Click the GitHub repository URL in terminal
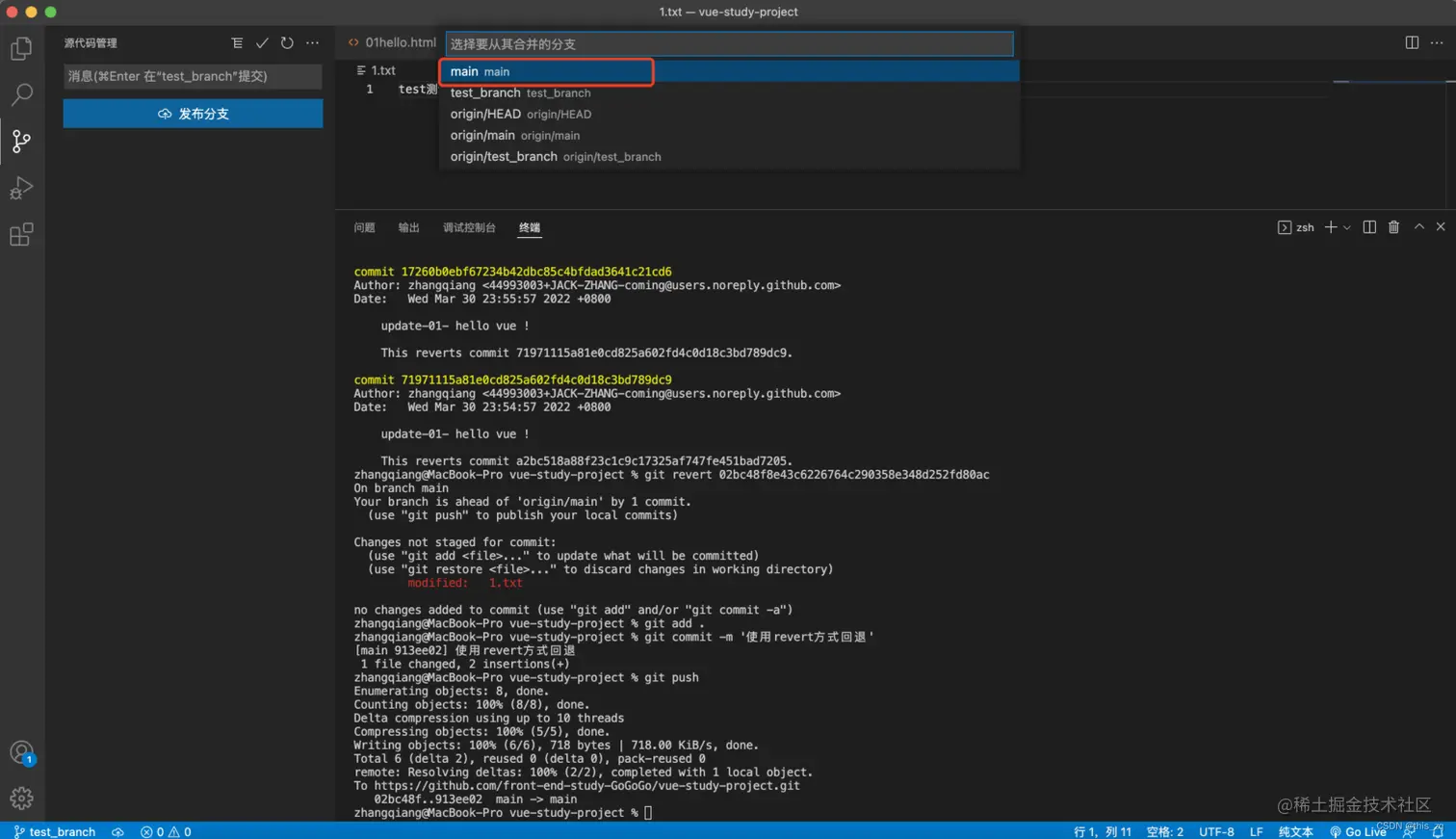Screen dimensions: 1456x839 coord(586,785)
